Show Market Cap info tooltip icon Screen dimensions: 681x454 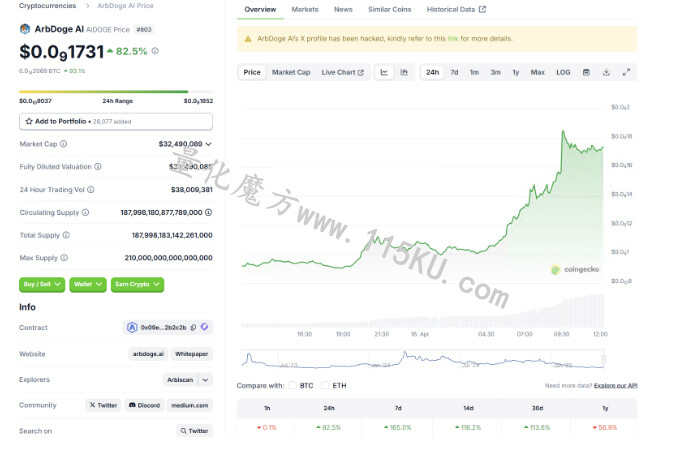coord(63,144)
